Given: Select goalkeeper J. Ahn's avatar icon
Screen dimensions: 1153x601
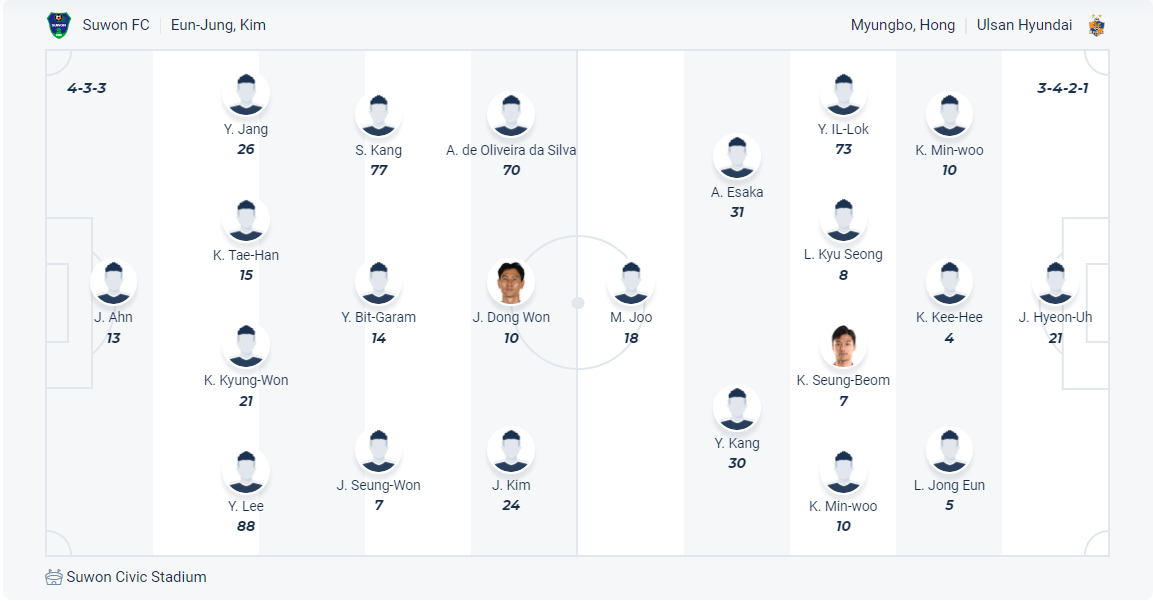Looking at the screenshot, I should (x=113, y=282).
